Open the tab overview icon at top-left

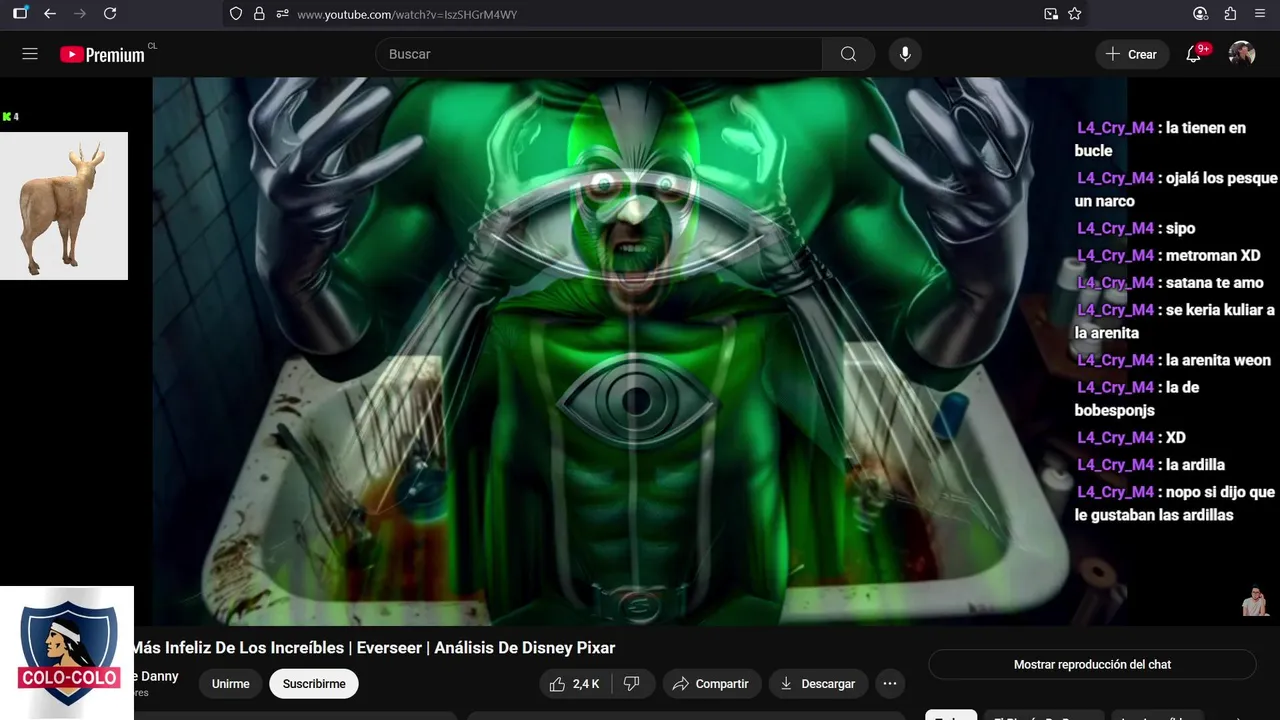coord(20,14)
